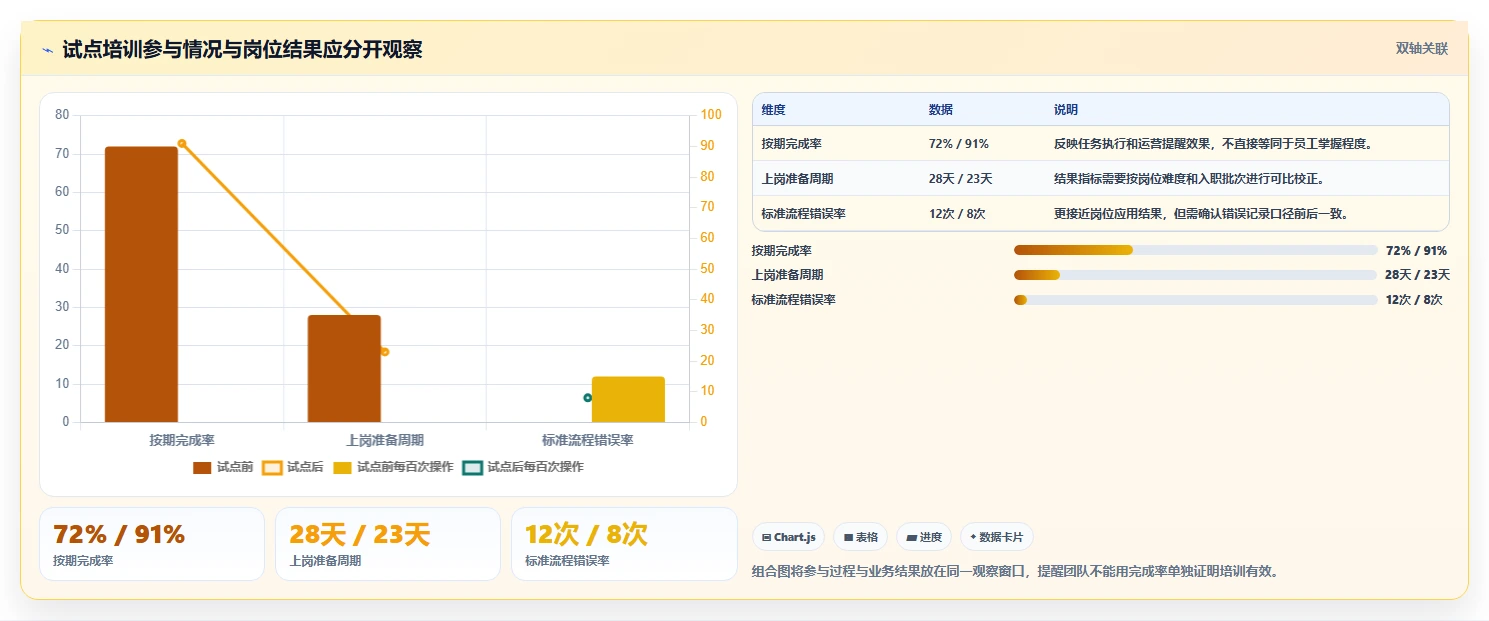This screenshot has height=621, width=1489.
Task: Toggle the 试点后 legend series
Action: tap(293, 467)
